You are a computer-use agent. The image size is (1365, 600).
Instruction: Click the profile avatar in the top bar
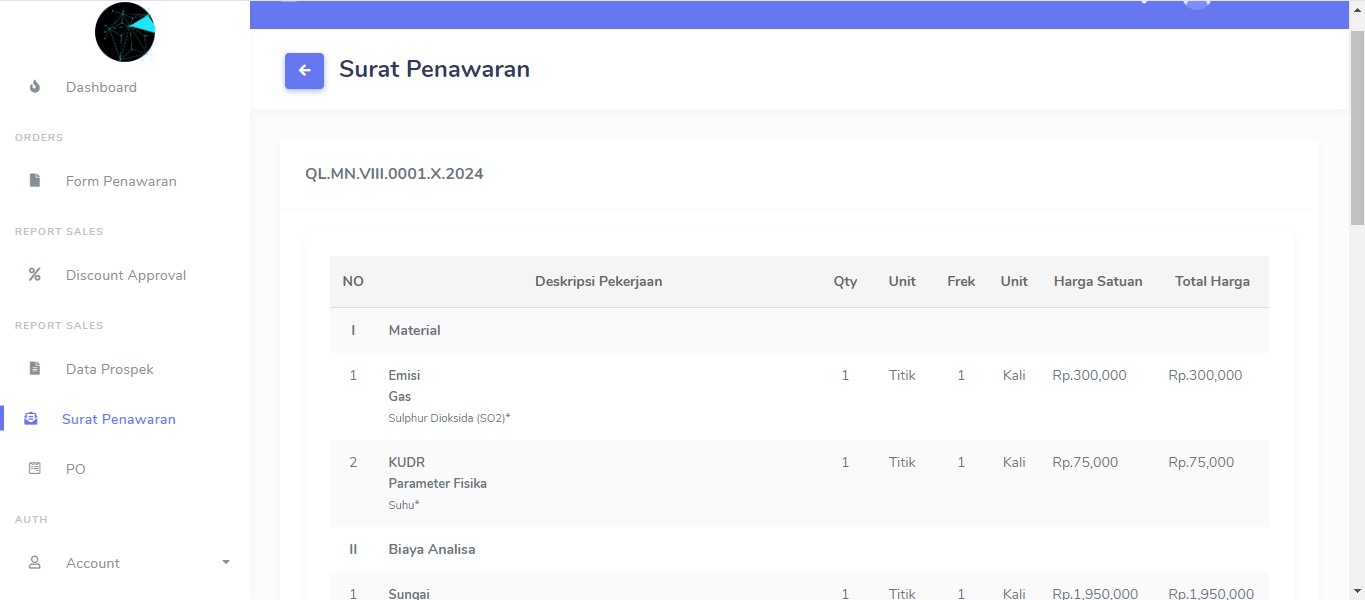[1196, 4]
